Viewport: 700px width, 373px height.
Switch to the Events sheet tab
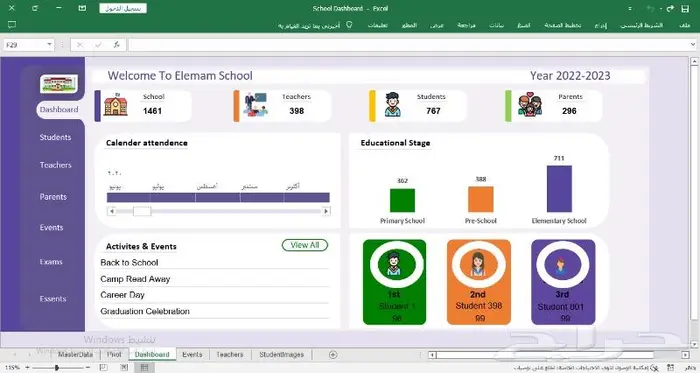[192, 354]
